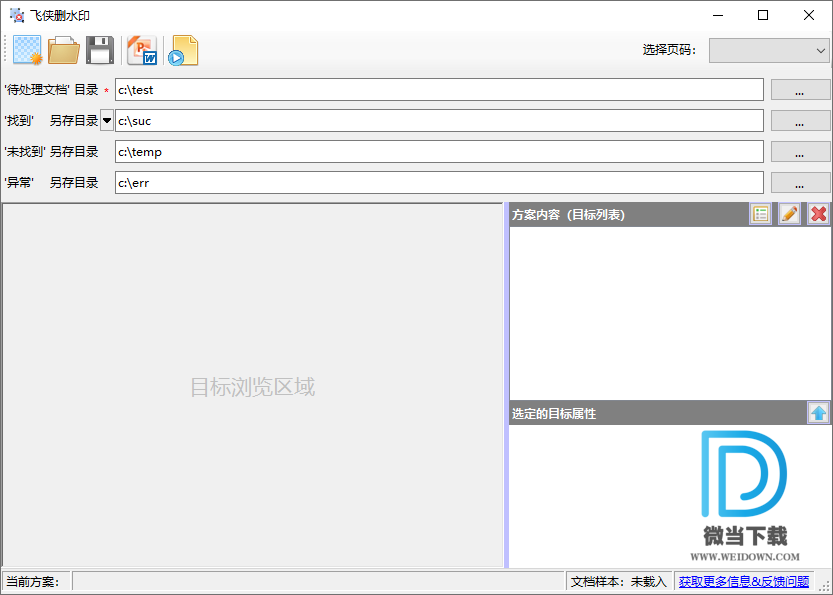Screen dimensions: 833x595
Task: Minimize the 飞侠删水印 window
Action: pyautogui.click(x=718, y=15)
